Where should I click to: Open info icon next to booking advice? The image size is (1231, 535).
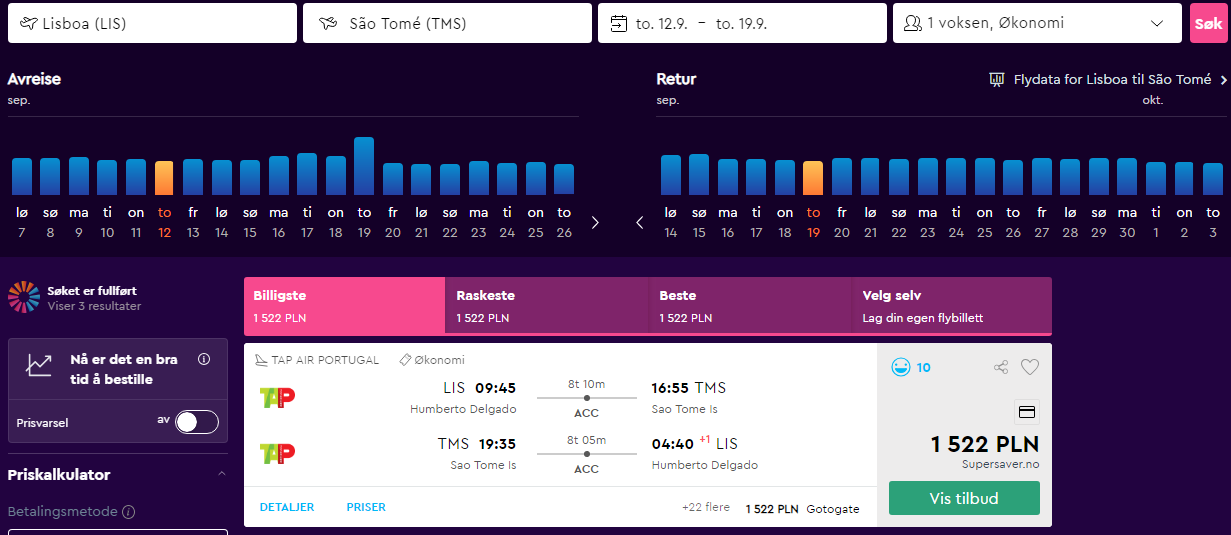pyautogui.click(x=204, y=359)
